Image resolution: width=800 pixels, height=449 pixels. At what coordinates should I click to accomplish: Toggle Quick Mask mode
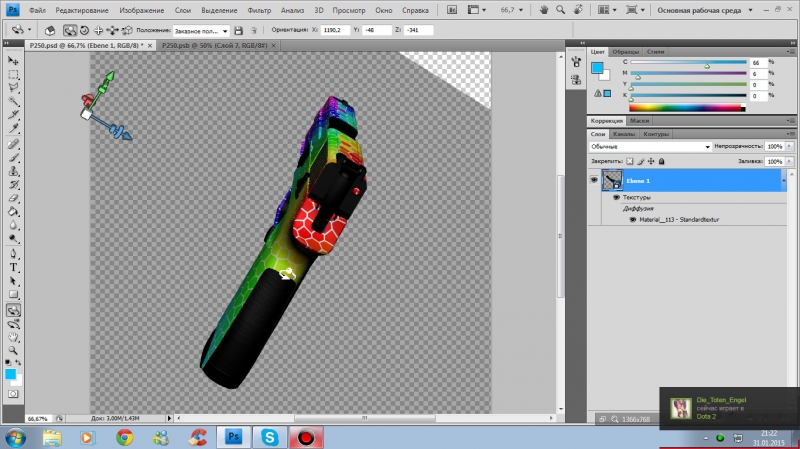coord(13,394)
